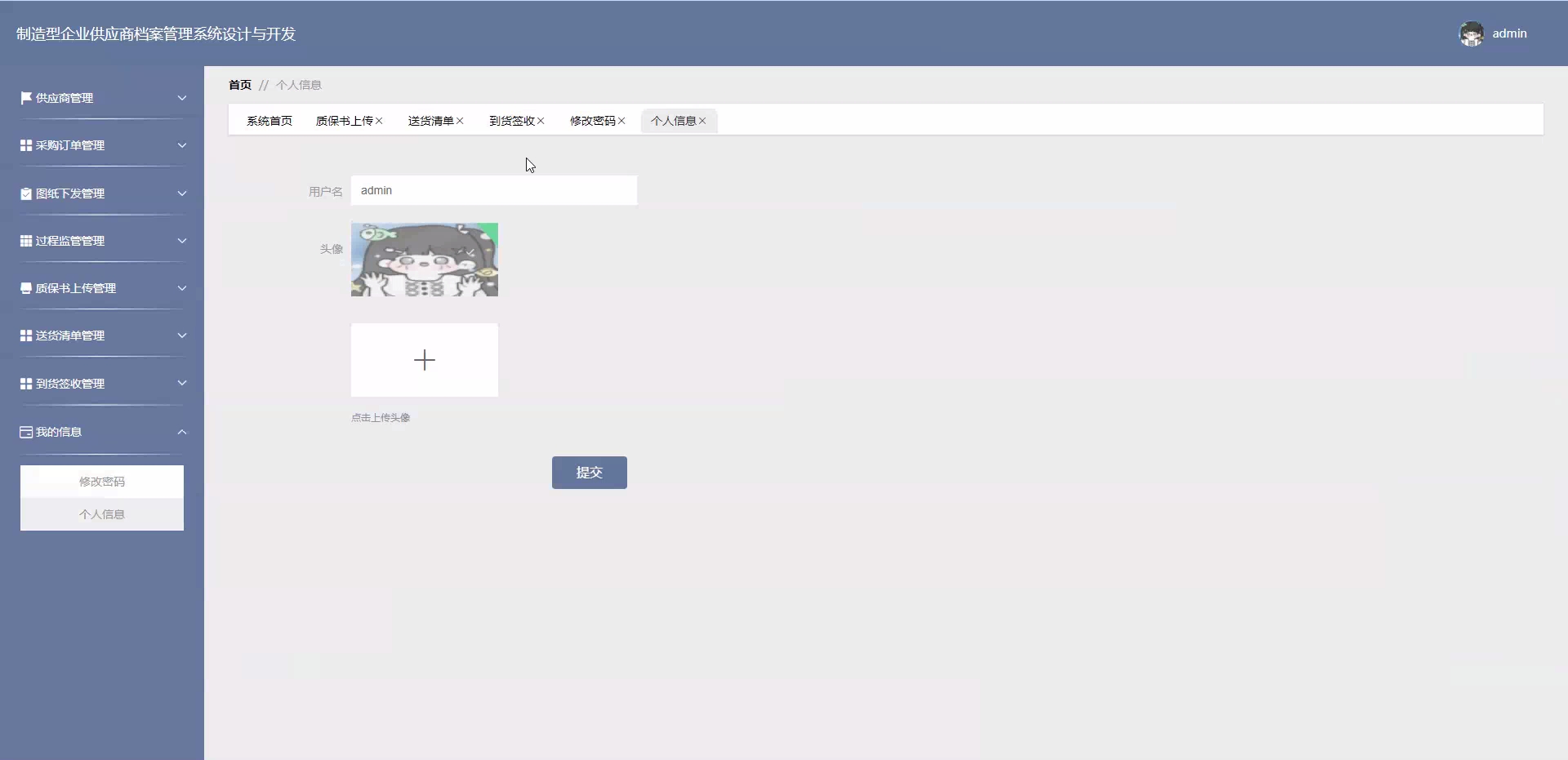The width and height of the screenshot is (1568, 760).
Task: Click the current avatar thumbnail image
Action: click(x=424, y=260)
